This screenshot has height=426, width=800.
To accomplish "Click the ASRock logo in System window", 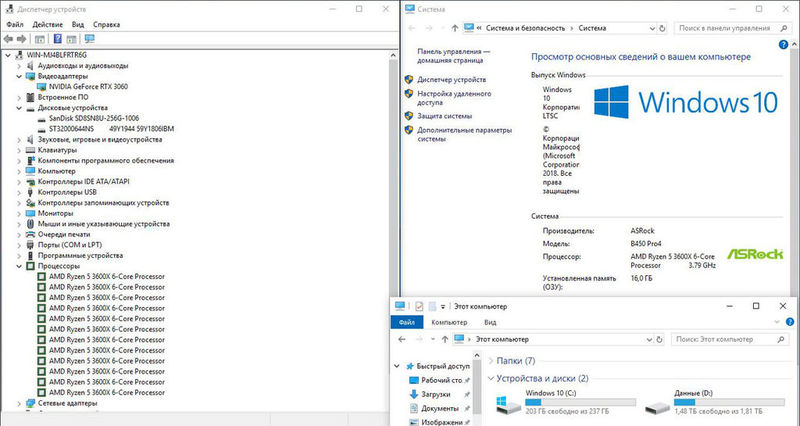I will (x=755, y=254).
